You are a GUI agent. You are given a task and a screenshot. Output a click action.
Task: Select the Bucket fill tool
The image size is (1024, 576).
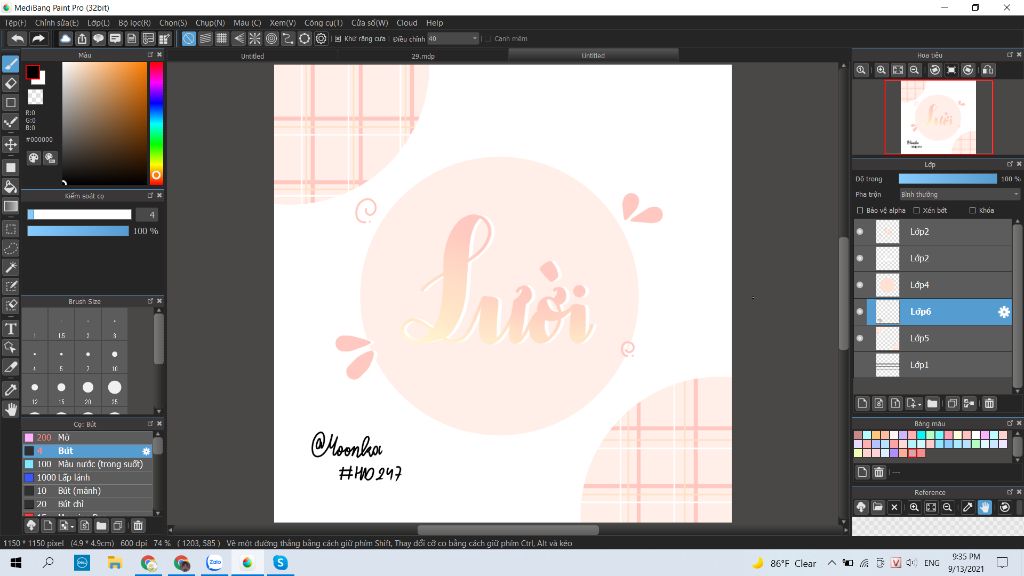coord(10,187)
